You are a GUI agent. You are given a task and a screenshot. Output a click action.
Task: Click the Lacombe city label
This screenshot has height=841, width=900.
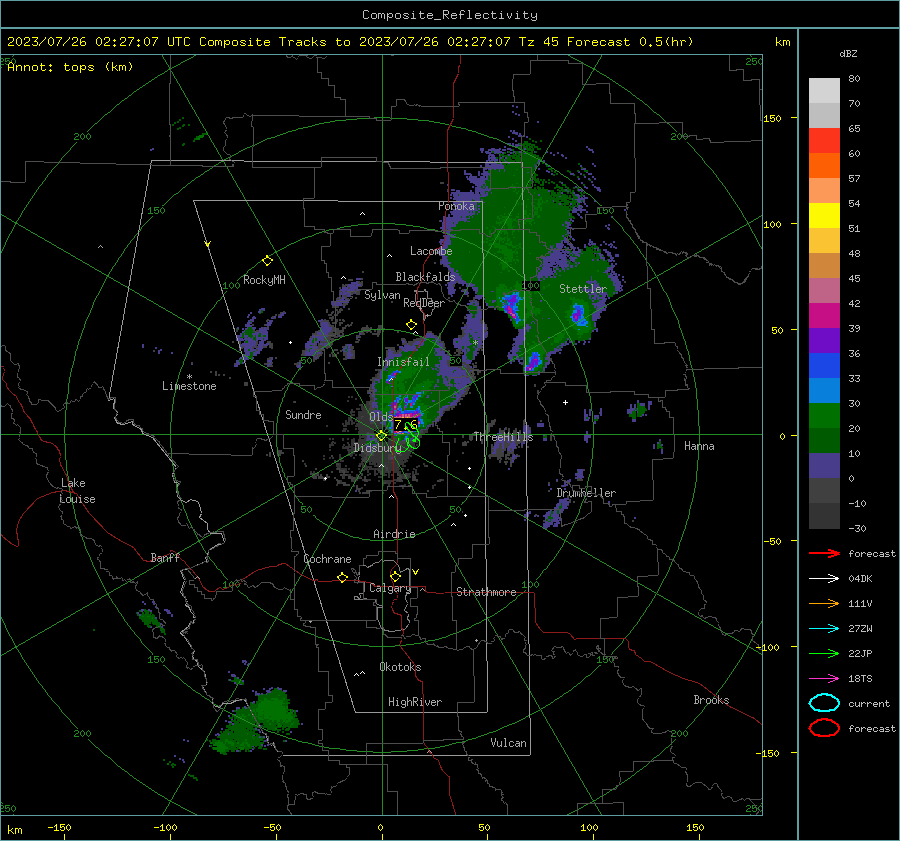point(431,251)
